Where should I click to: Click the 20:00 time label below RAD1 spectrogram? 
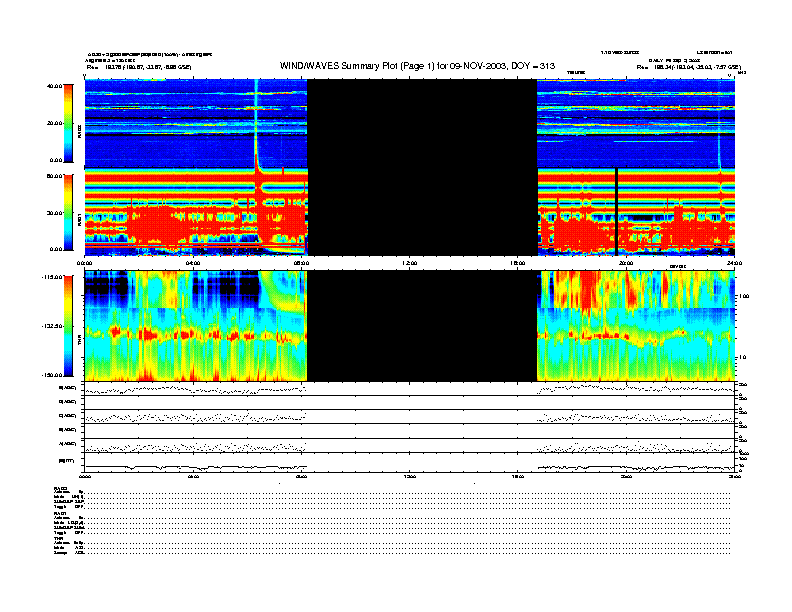click(626, 263)
